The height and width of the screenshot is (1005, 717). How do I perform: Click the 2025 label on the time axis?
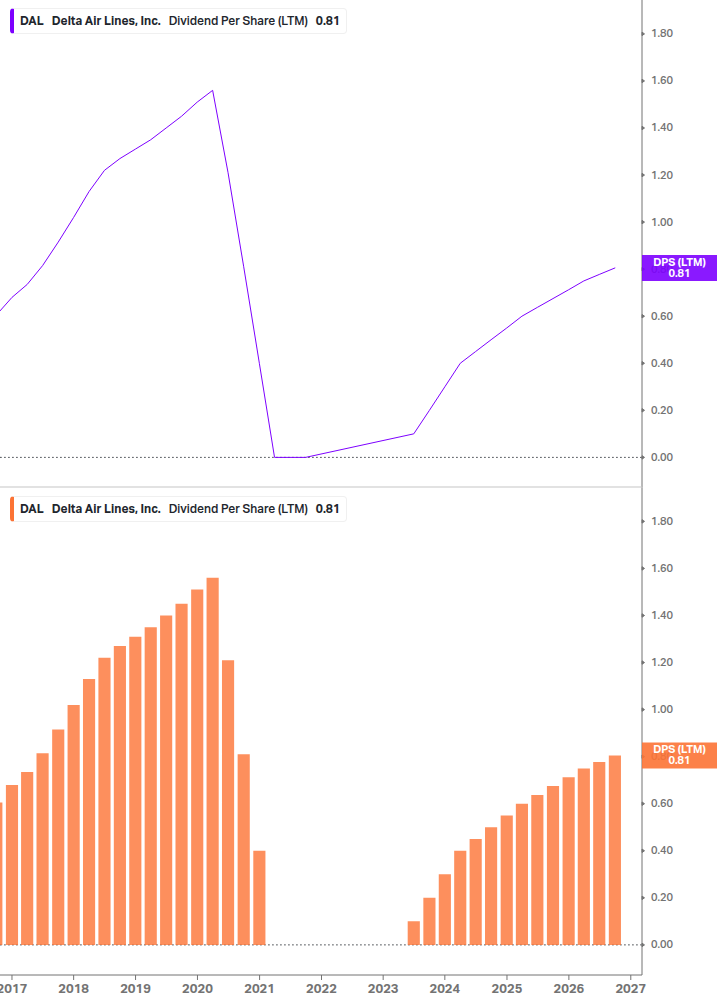click(507, 989)
